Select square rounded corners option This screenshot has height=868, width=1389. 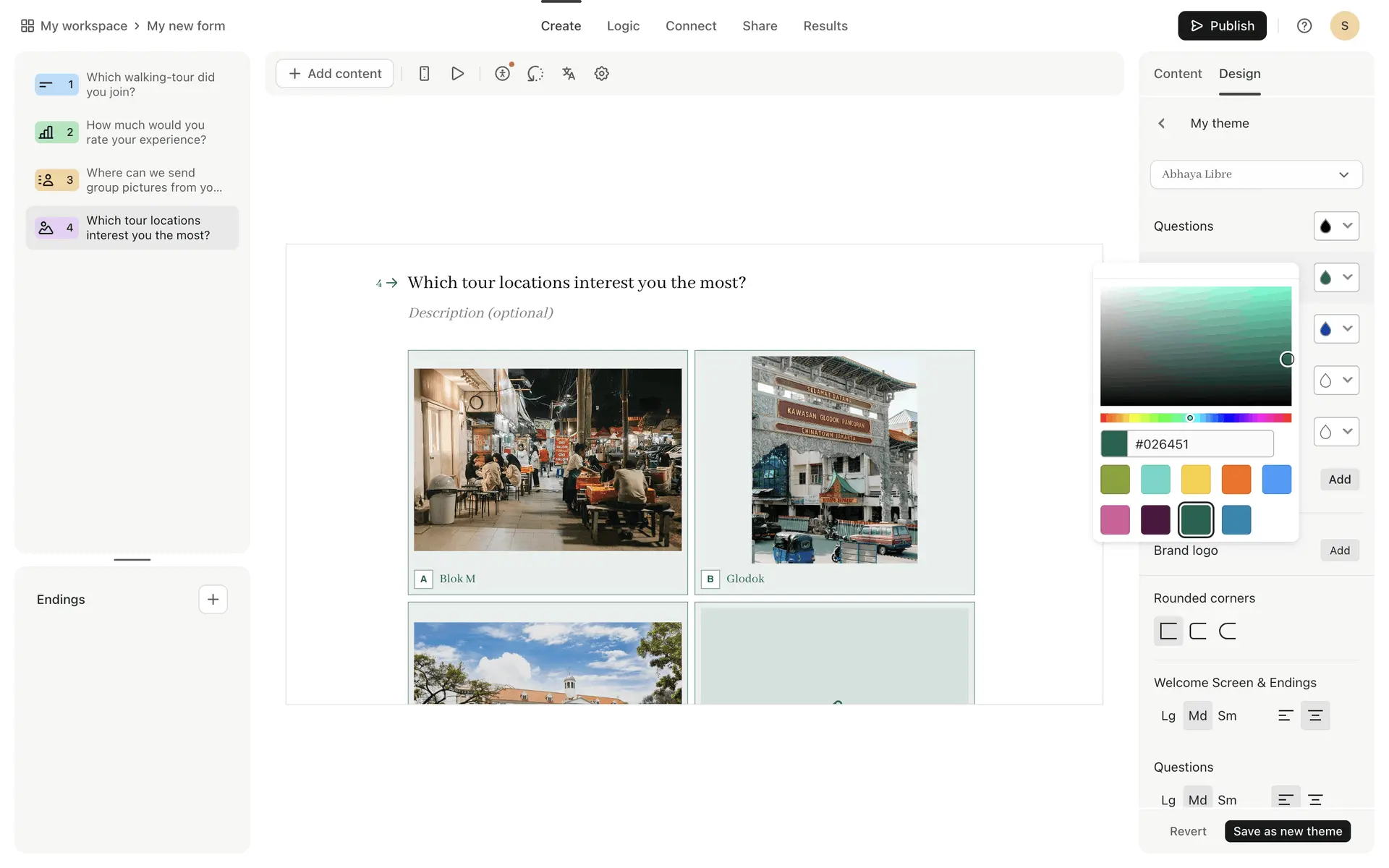(x=1168, y=631)
